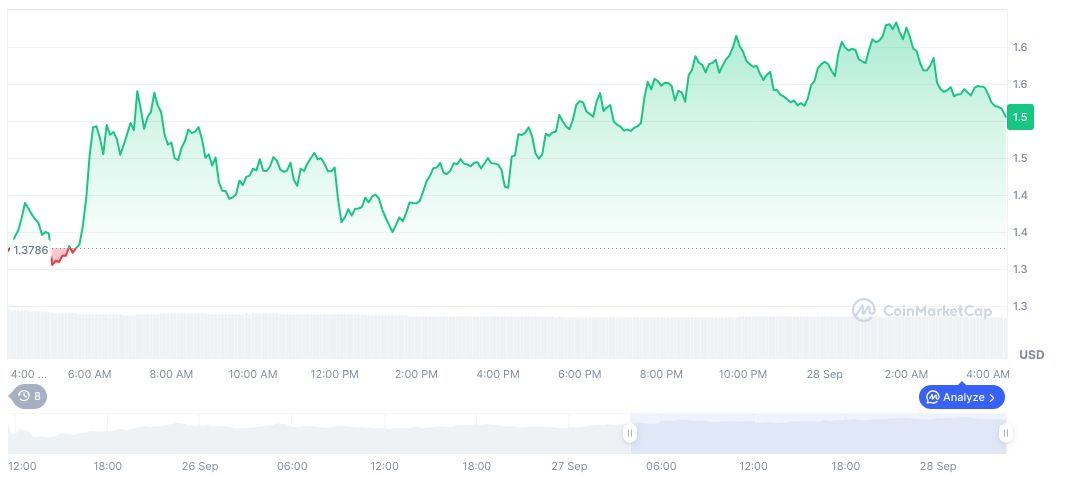Click the 2:00 AM time axis label
The image size is (1072, 477).
906,374
